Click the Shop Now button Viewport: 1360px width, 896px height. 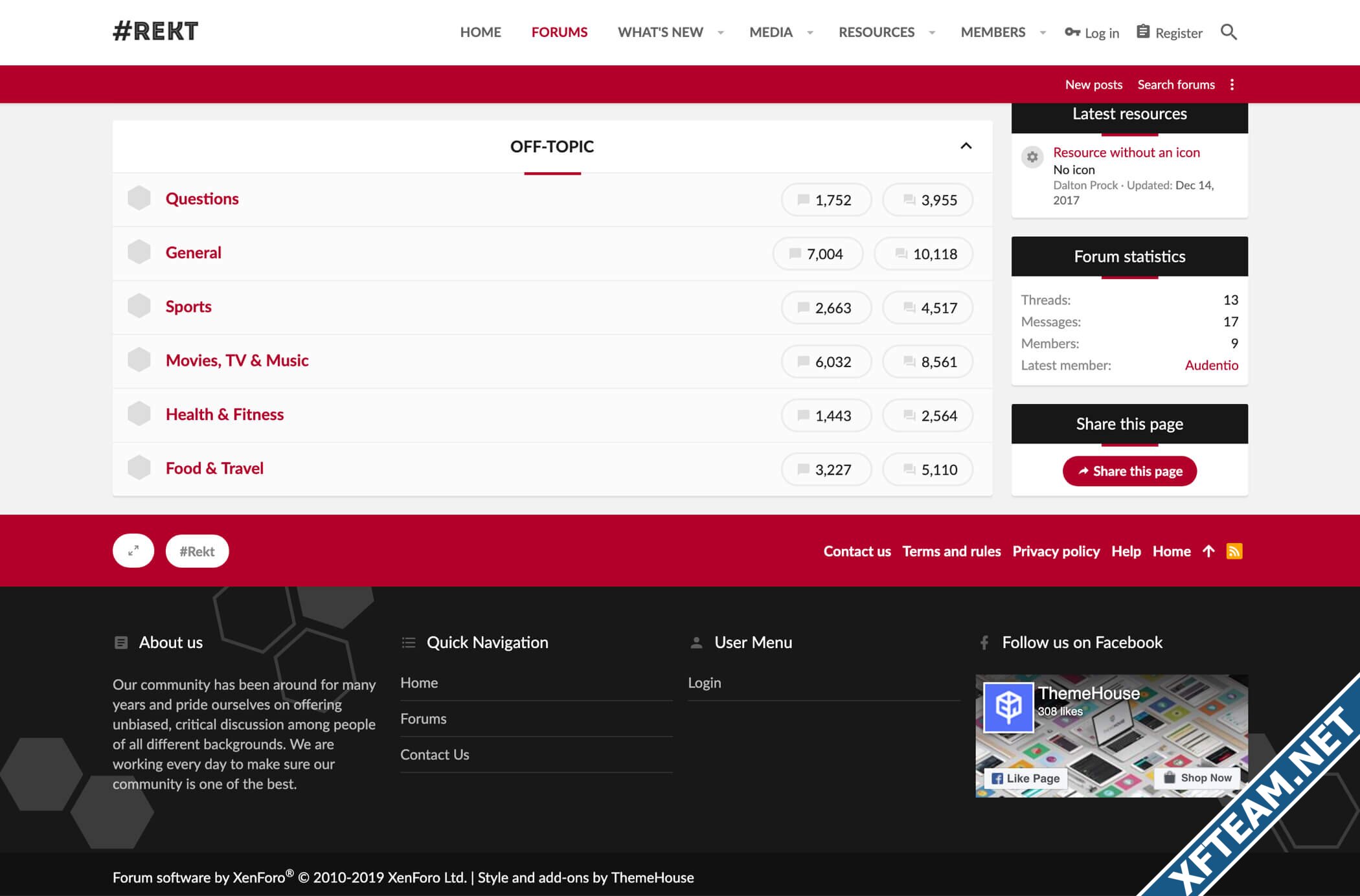(x=1197, y=778)
